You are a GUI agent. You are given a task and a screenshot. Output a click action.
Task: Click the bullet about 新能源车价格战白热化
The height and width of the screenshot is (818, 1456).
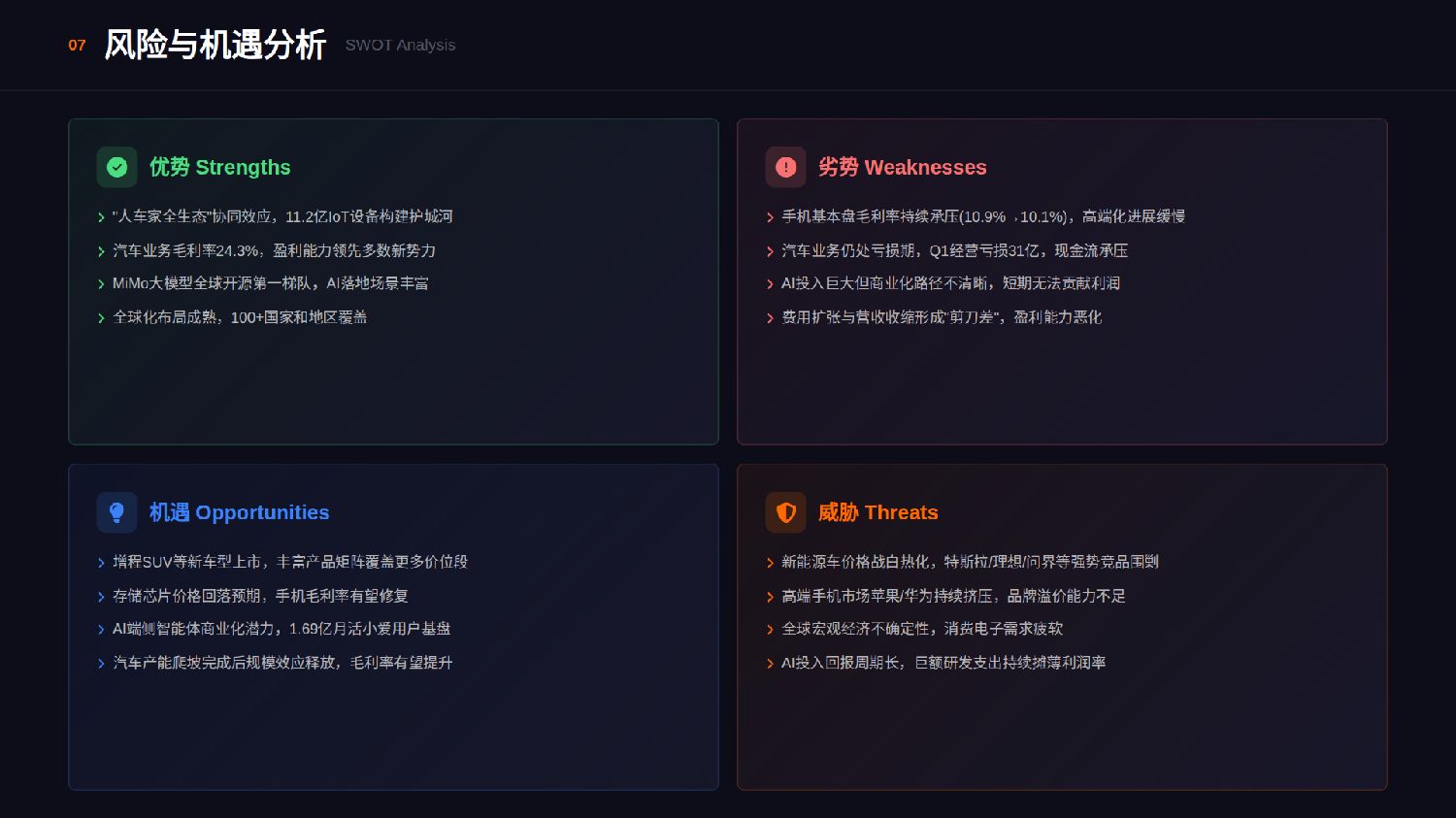pos(970,562)
